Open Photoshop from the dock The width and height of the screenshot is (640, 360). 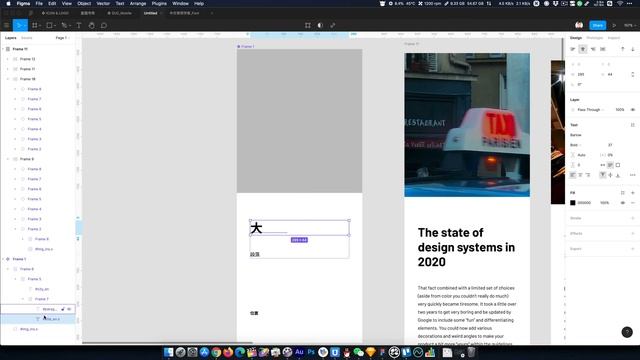[311, 352]
